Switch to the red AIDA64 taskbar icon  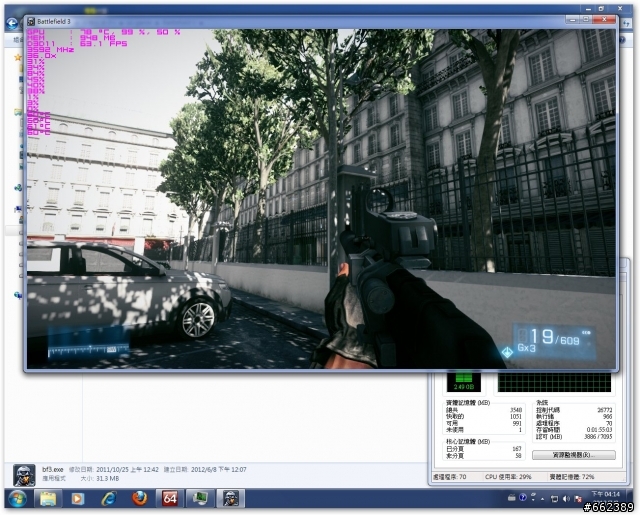[170, 499]
